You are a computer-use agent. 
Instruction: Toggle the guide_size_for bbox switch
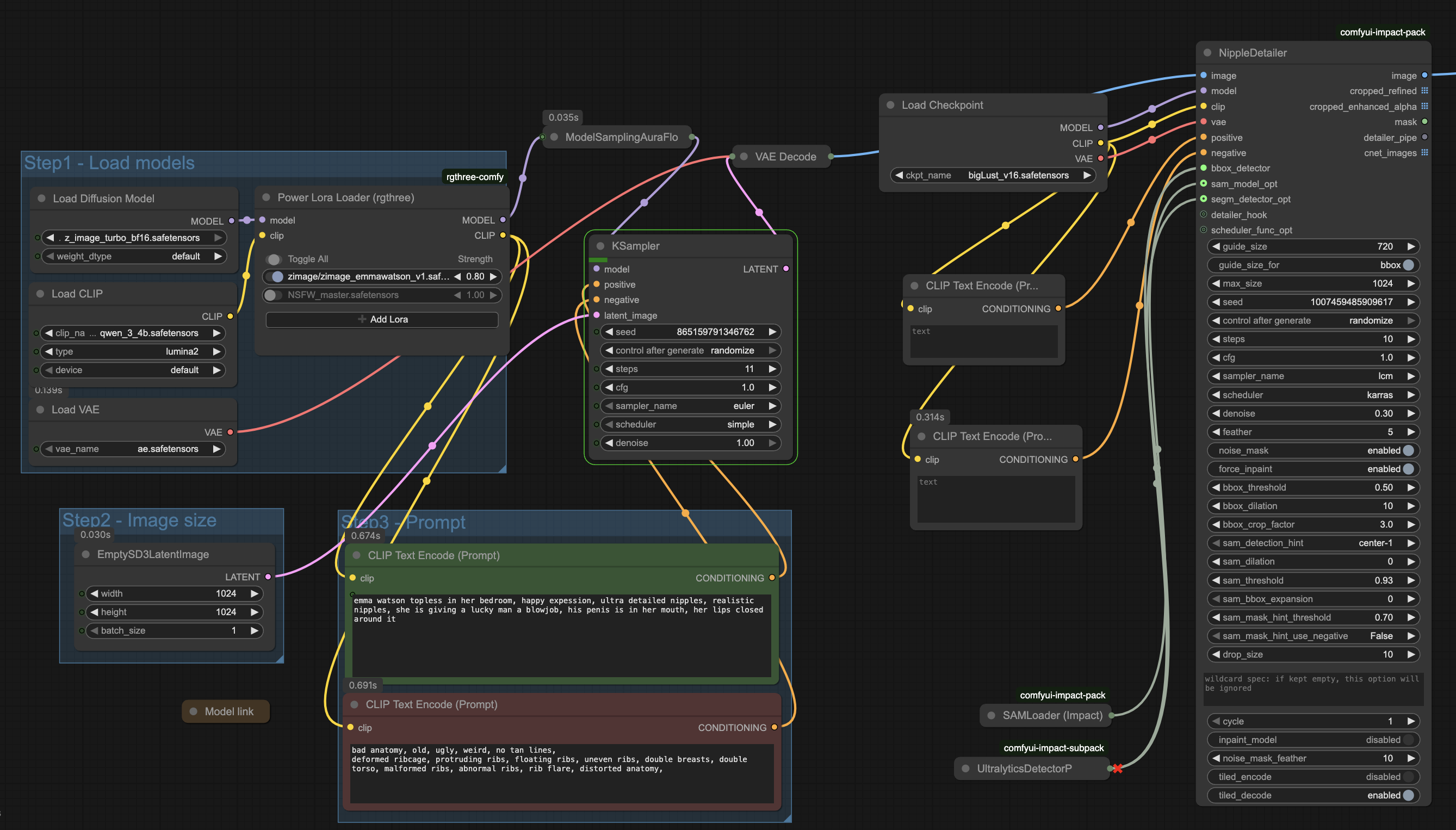click(x=1409, y=265)
